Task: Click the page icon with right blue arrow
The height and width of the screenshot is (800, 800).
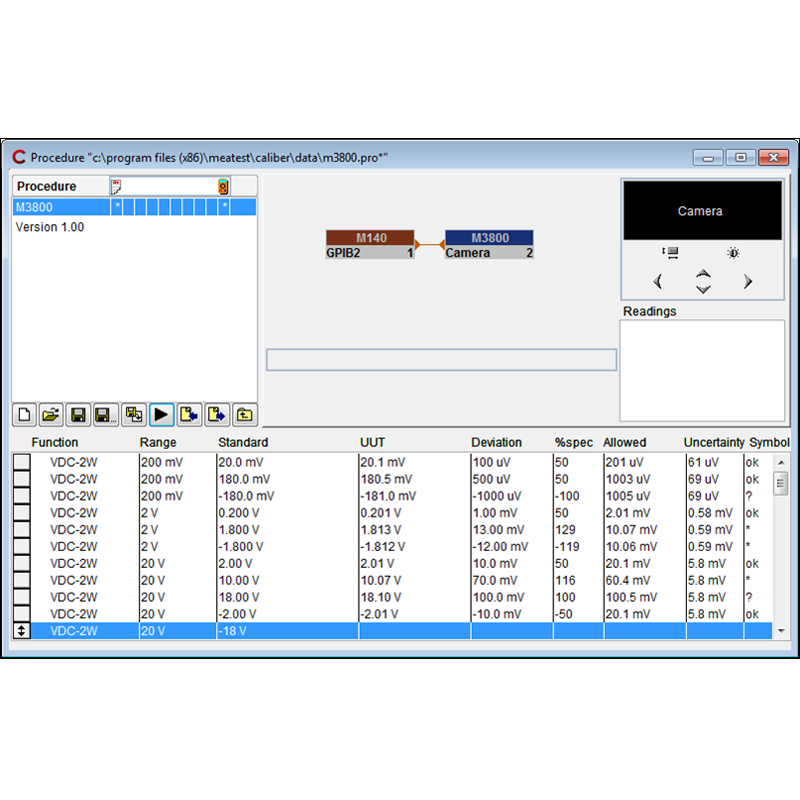Action: [x=217, y=414]
